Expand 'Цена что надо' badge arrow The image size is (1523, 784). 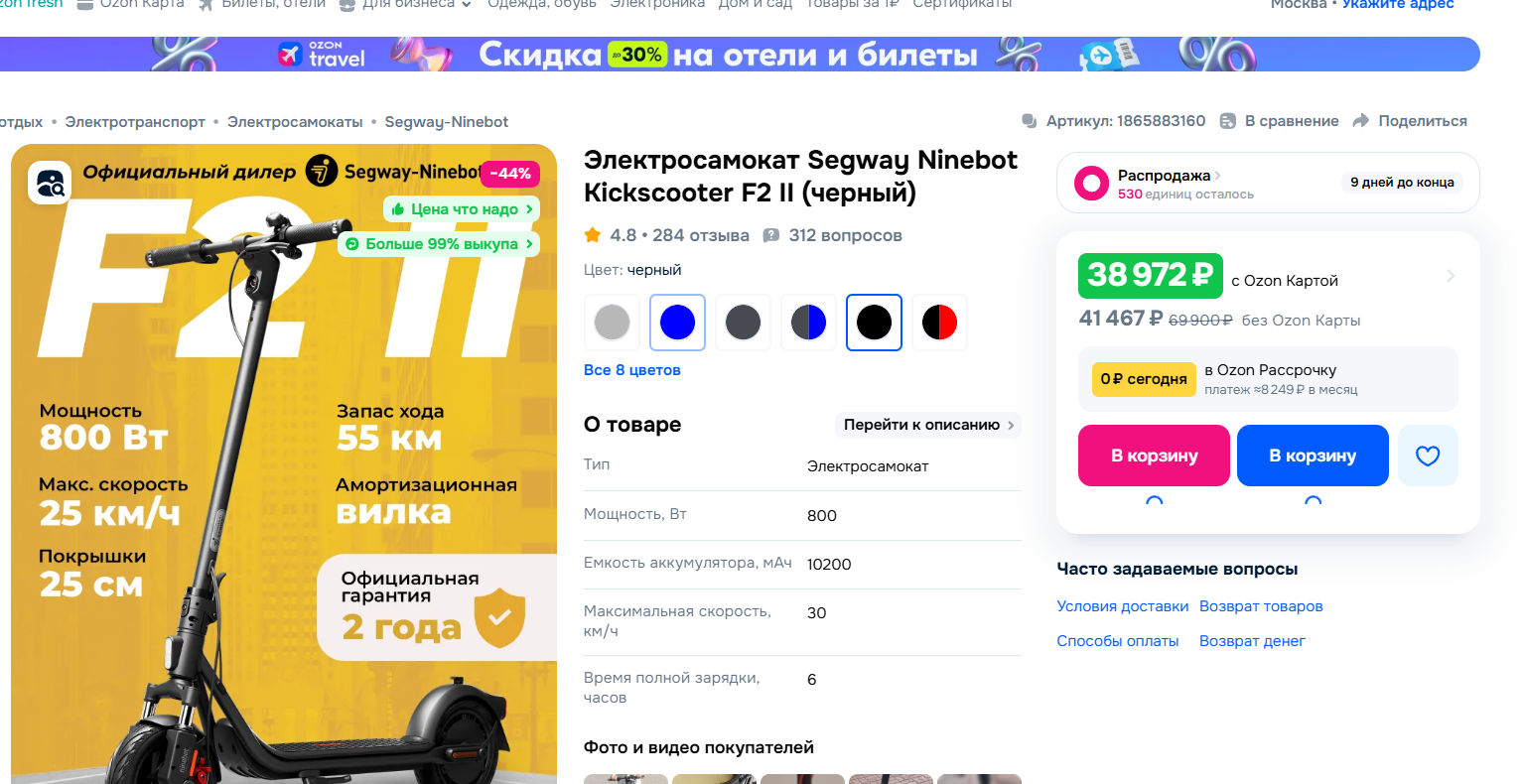pos(529,209)
